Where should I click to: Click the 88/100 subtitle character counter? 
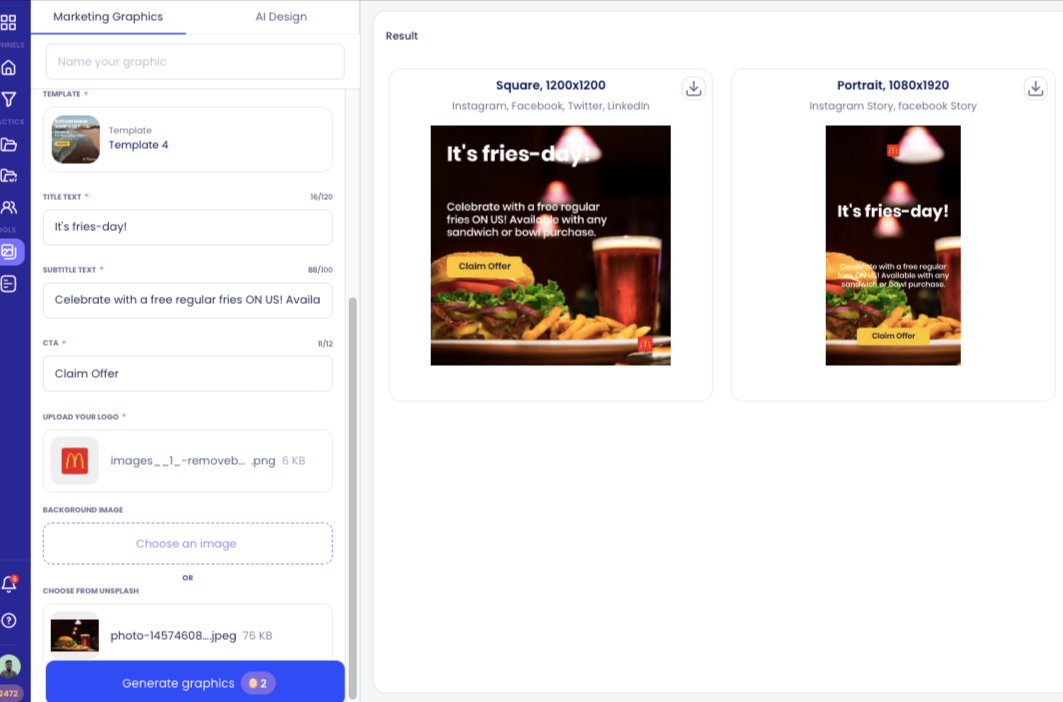320,270
